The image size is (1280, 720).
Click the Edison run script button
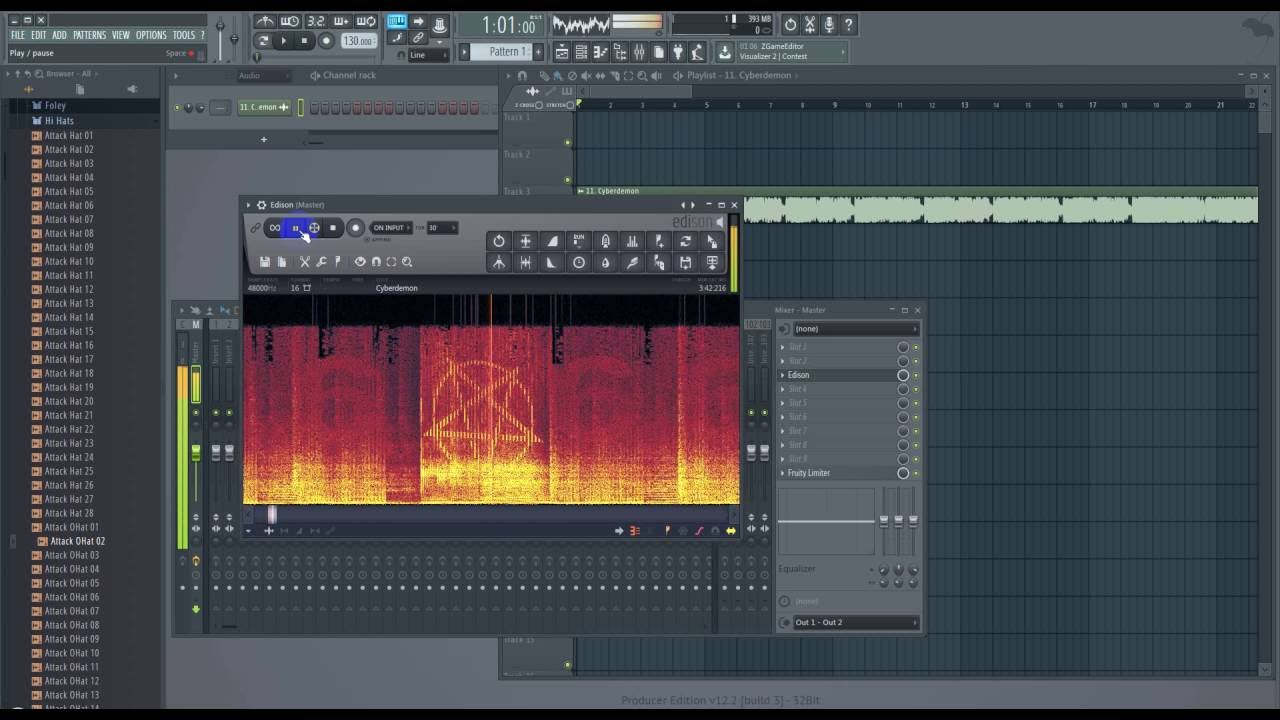[579, 241]
